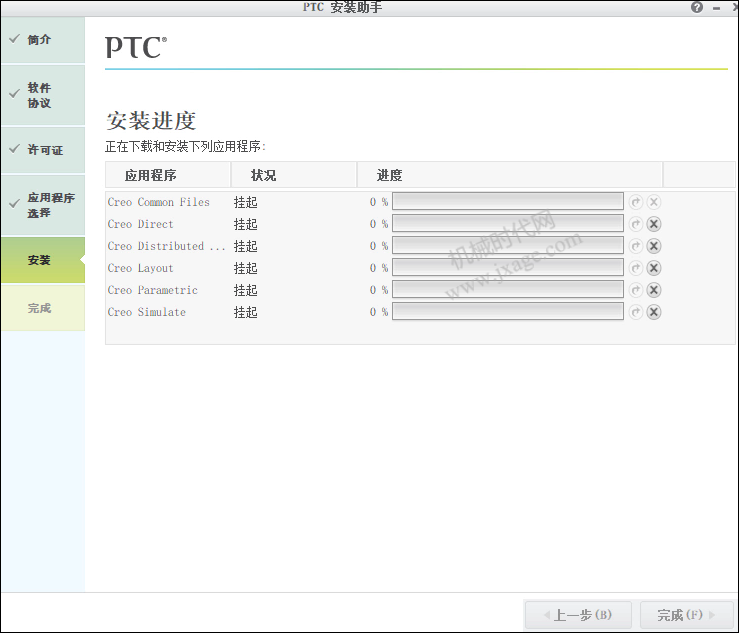The height and width of the screenshot is (633, 739).
Task: Go to the 简介 step
Action: [43, 40]
